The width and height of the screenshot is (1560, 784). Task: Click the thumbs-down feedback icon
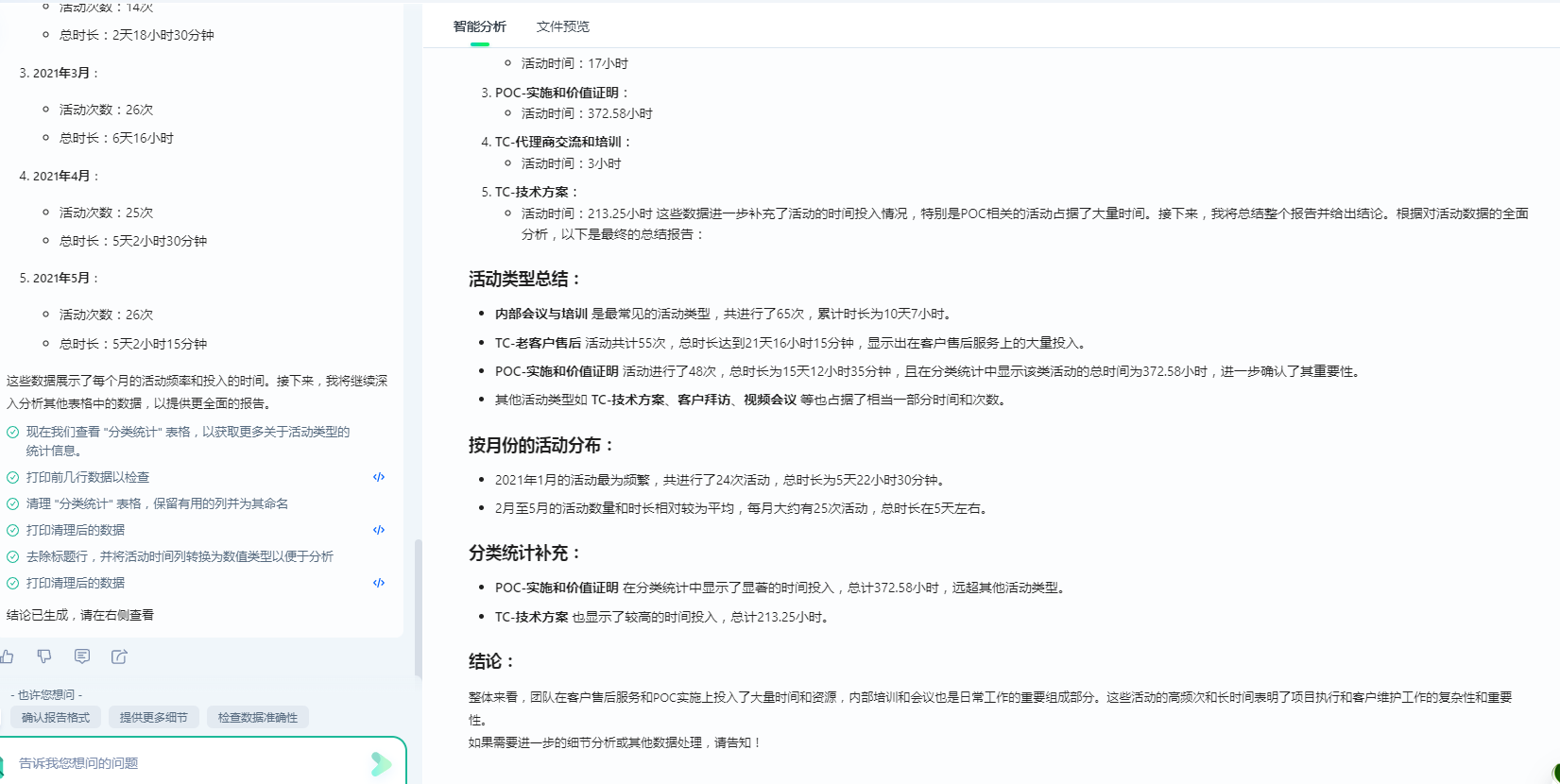coord(44,656)
